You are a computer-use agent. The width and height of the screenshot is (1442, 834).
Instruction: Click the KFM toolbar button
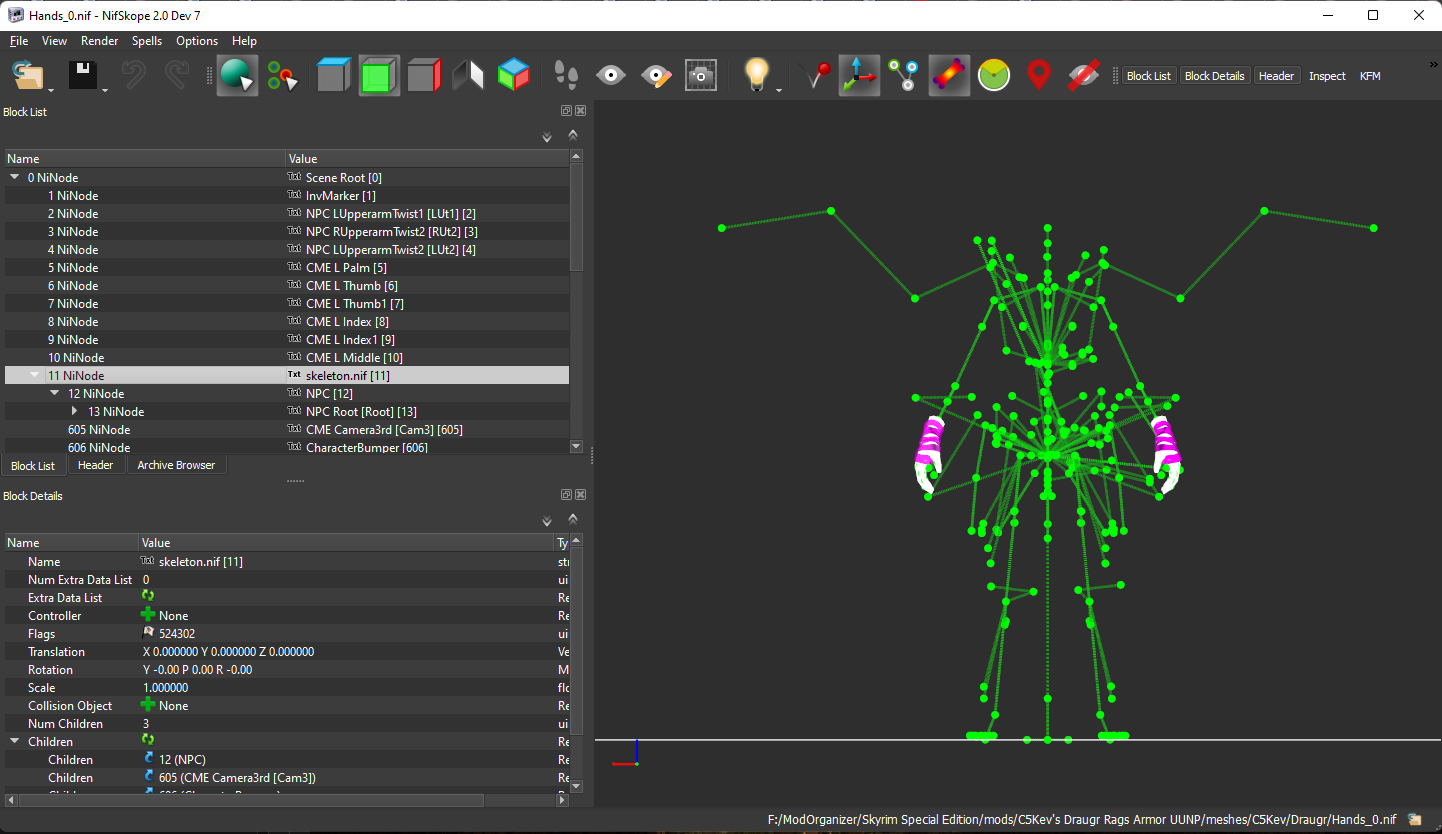(1370, 76)
